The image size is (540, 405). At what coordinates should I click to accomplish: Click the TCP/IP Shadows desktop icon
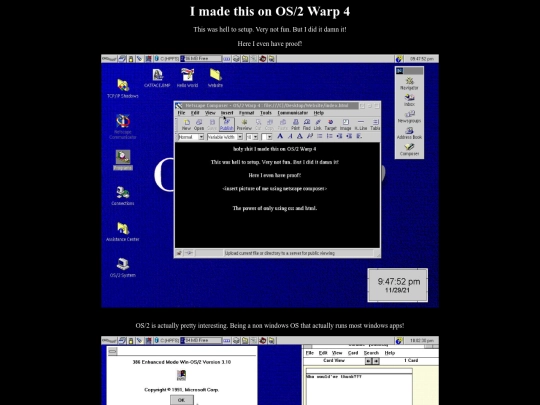(x=123, y=89)
